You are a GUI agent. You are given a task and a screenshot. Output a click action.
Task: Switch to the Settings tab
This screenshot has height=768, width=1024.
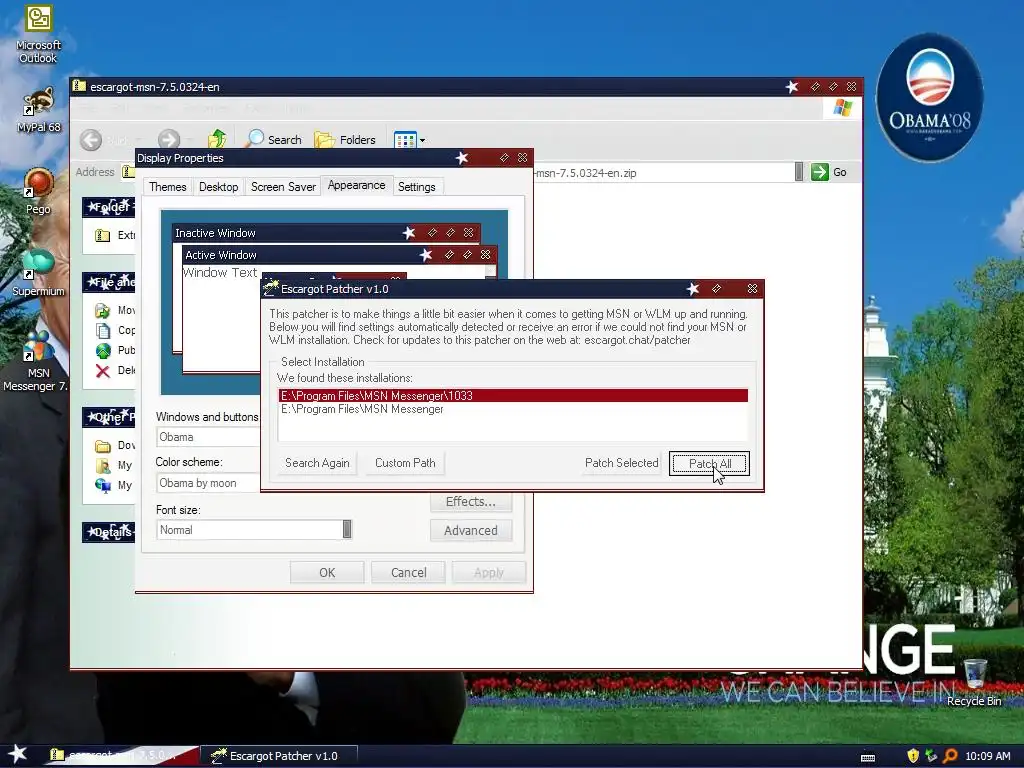[x=417, y=187]
